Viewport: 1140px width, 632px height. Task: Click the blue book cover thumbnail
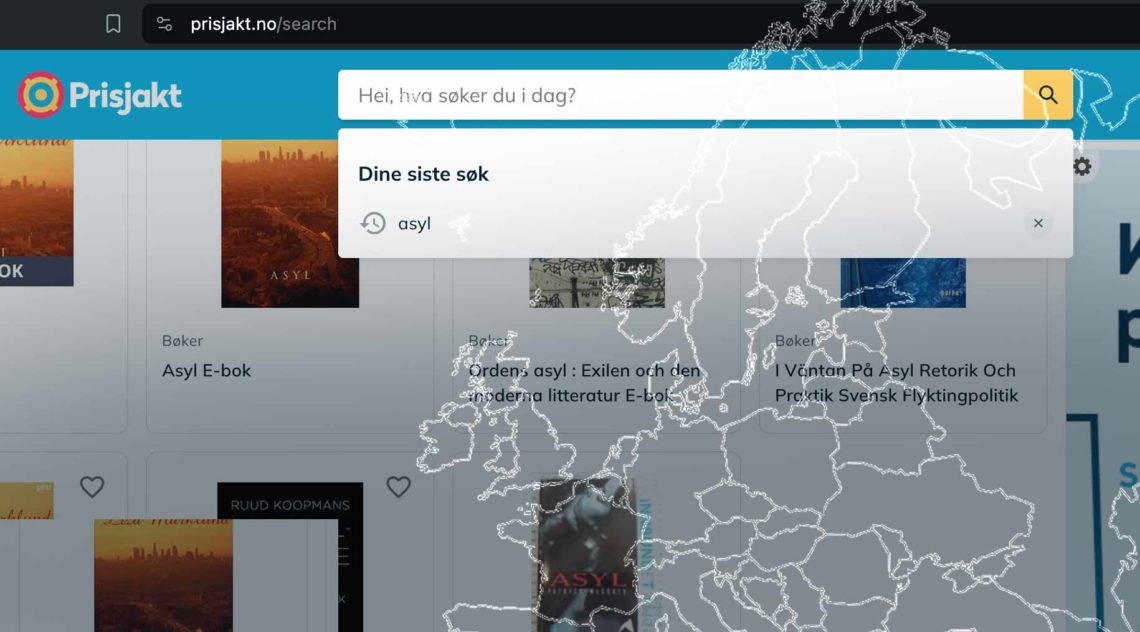(903, 282)
